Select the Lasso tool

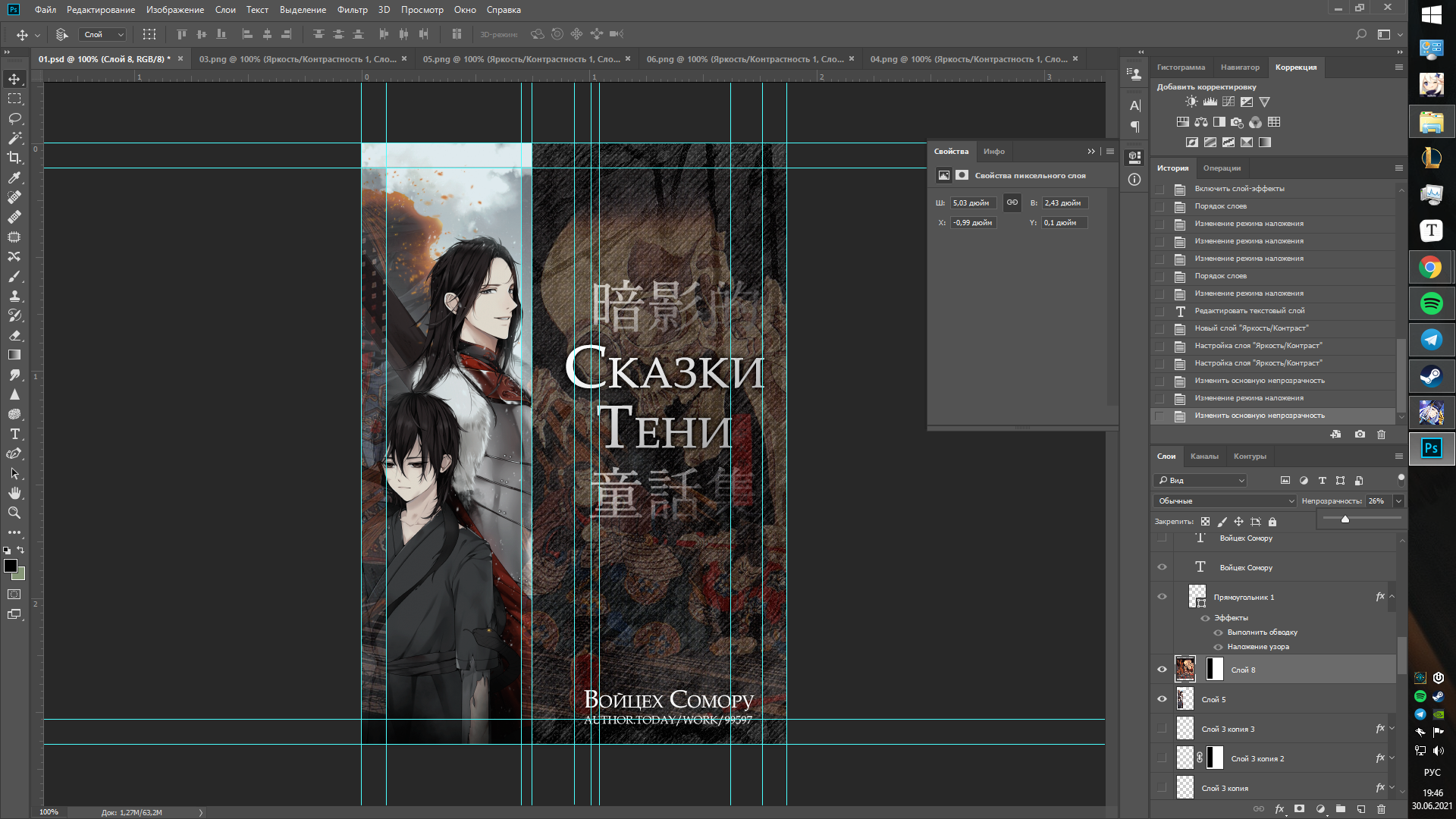coord(14,118)
